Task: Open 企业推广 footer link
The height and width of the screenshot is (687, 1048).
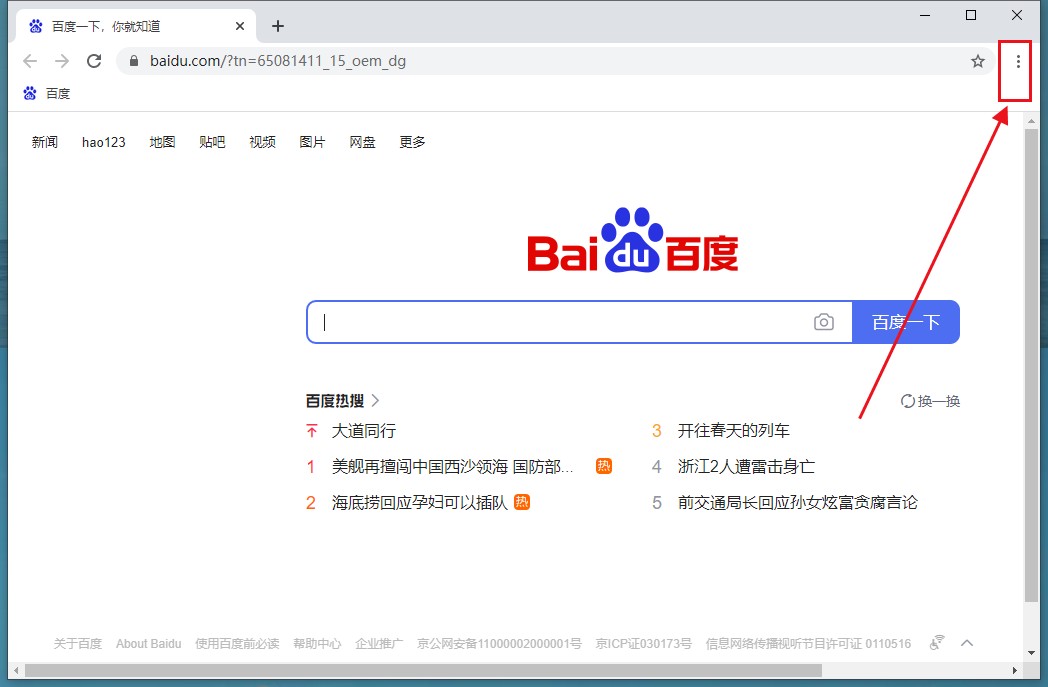Action: pos(379,644)
